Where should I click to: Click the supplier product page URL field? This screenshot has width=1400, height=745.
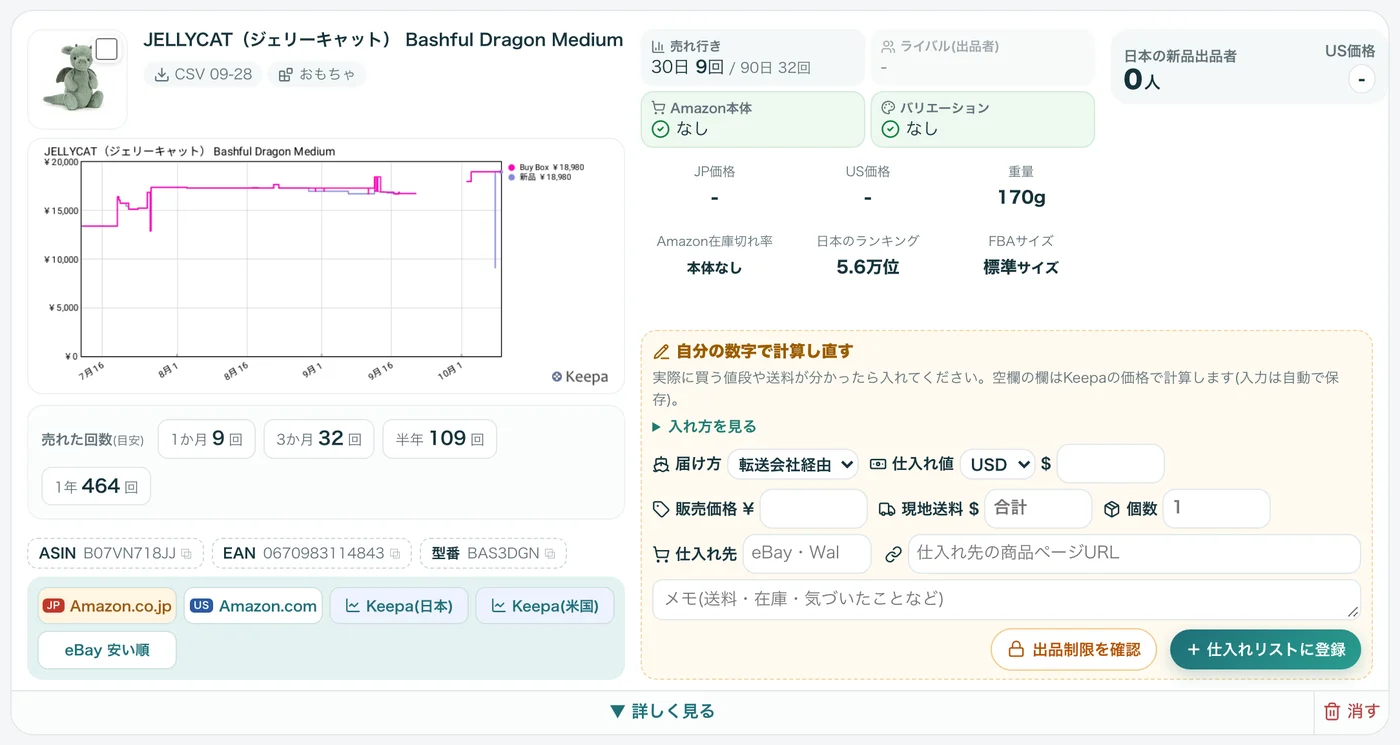coord(1134,553)
